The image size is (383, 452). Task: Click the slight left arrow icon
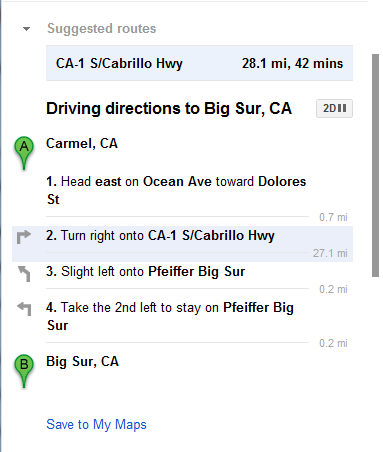[x=24, y=274]
